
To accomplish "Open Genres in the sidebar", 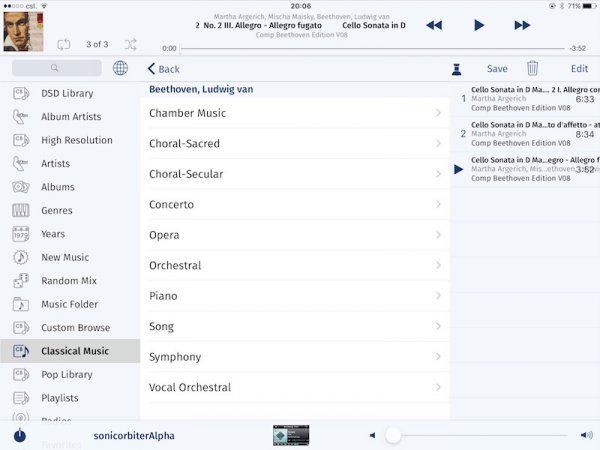I will [57, 210].
